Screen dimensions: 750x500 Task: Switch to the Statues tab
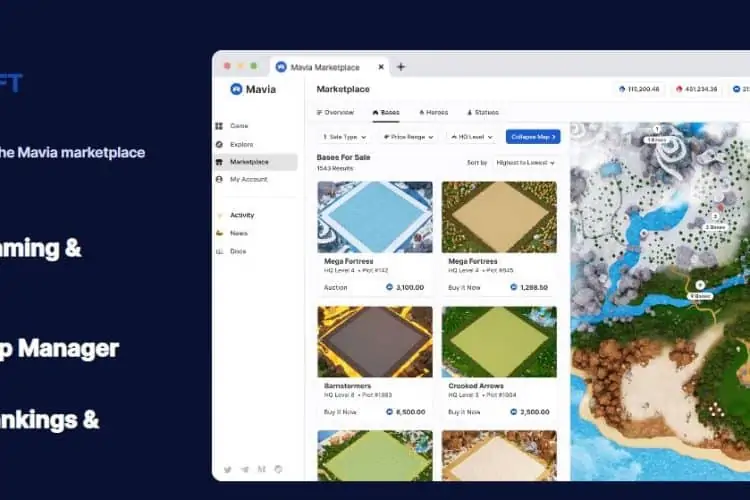point(483,112)
